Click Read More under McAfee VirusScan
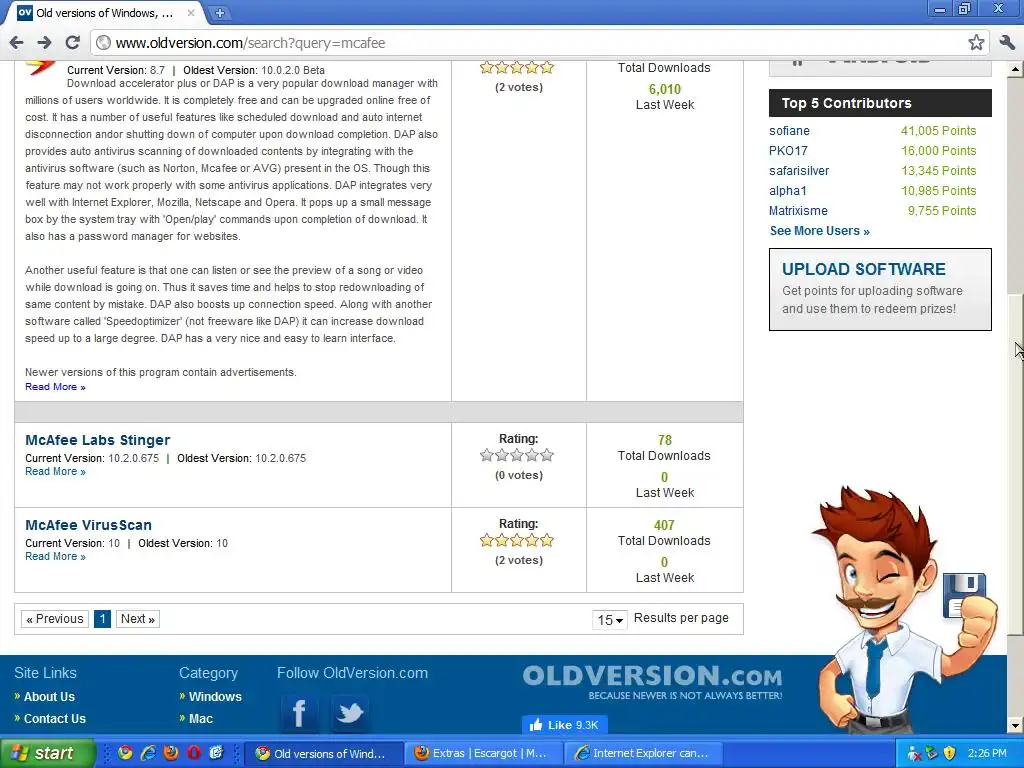Viewport: 1024px width, 768px height. [x=55, y=556]
